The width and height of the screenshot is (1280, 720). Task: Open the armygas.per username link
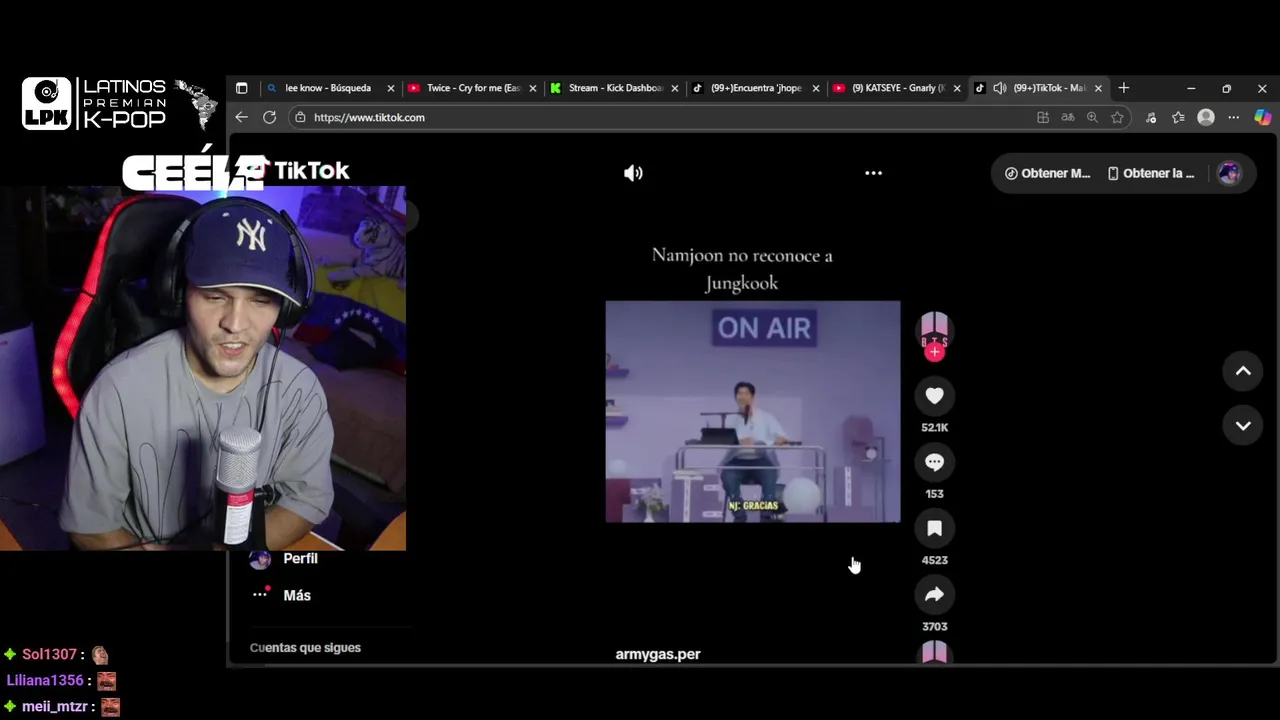[658, 654]
